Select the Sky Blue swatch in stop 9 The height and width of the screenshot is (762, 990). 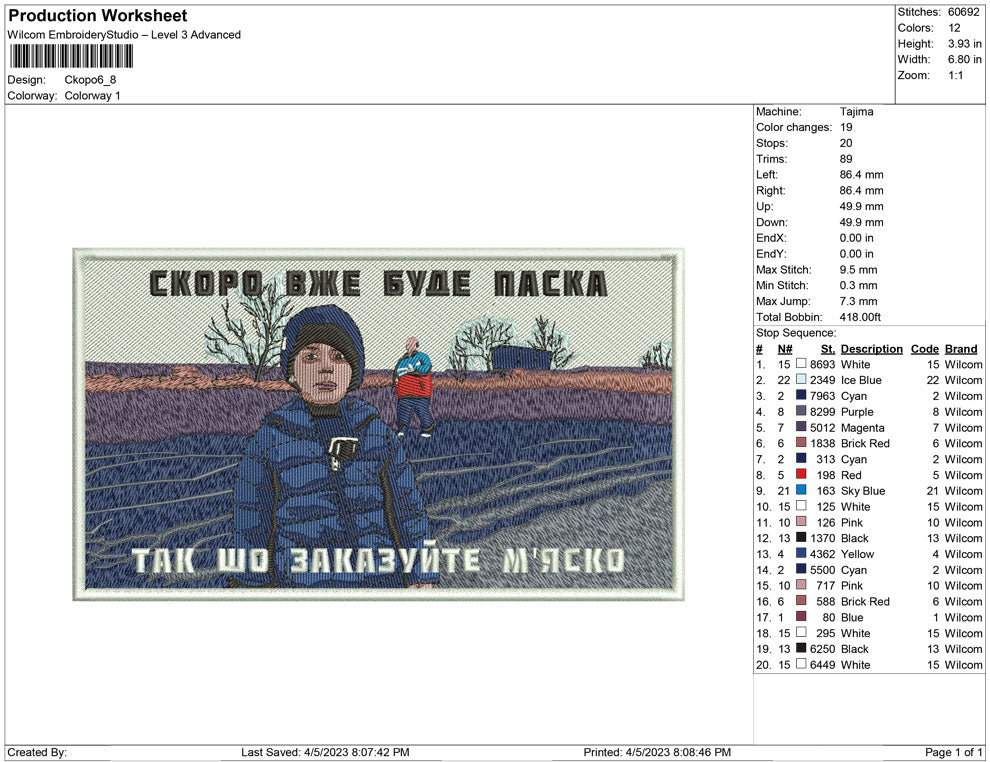tap(801, 491)
